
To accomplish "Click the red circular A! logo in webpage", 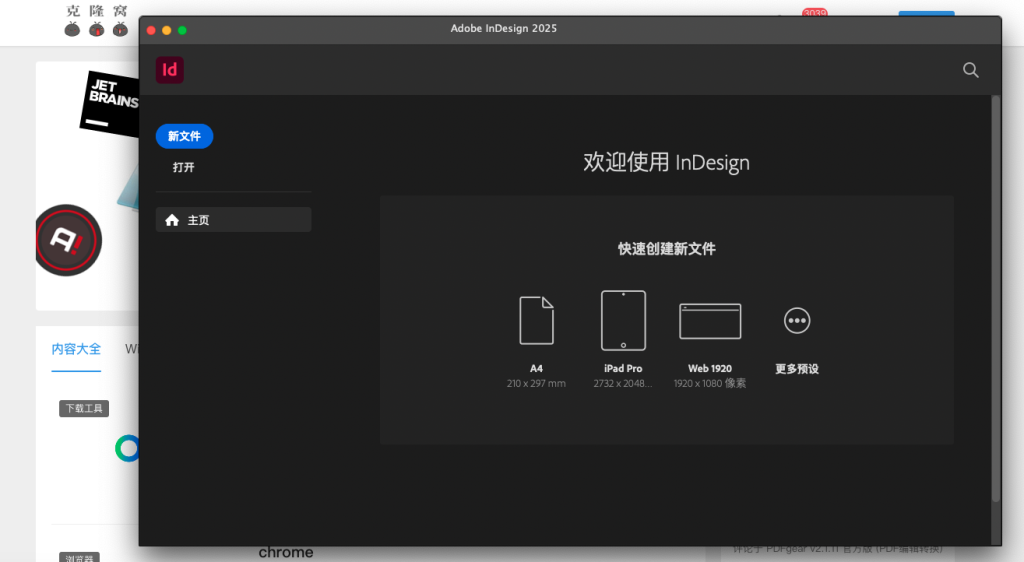I will coord(68,240).
